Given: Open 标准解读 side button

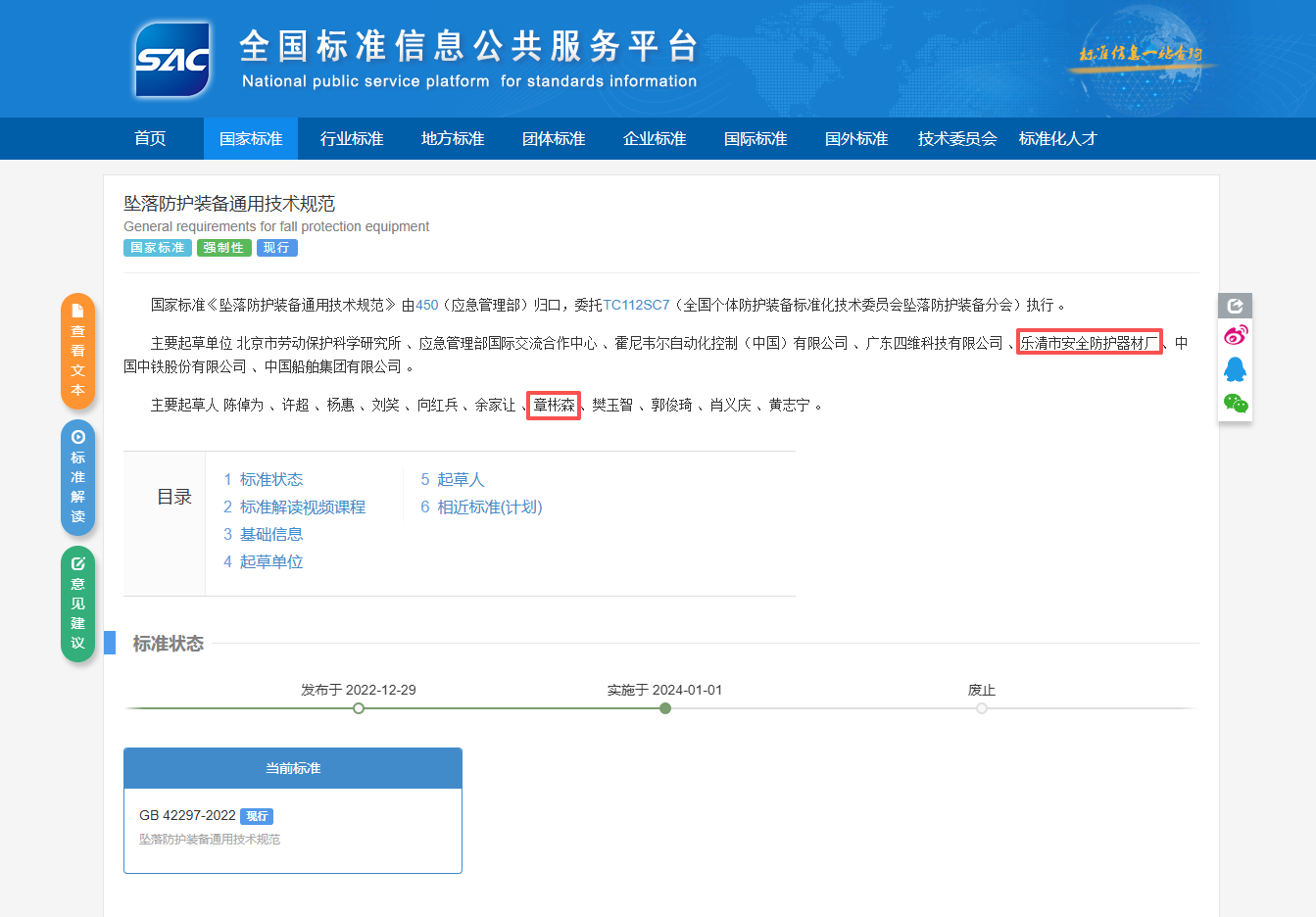Looking at the screenshot, I should [x=78, y=477].
